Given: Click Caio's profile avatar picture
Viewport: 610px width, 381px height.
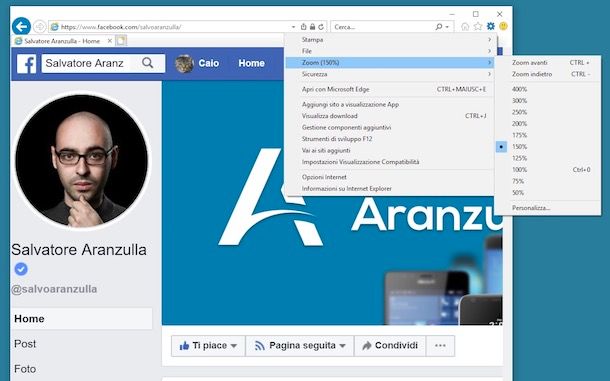Looking at the screenshot, I should coord(184,63).
